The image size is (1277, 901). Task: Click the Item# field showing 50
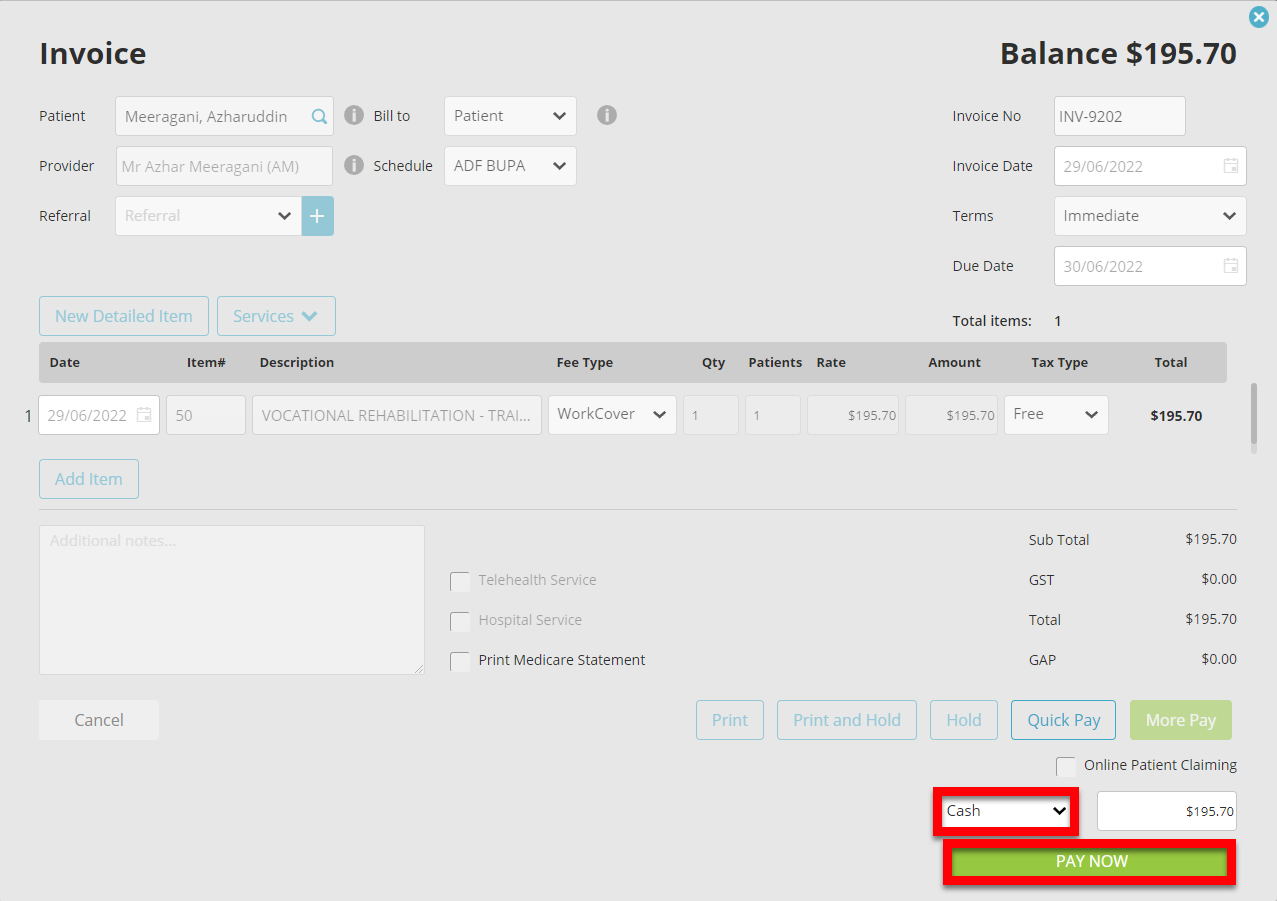click(x=206, y=415)
